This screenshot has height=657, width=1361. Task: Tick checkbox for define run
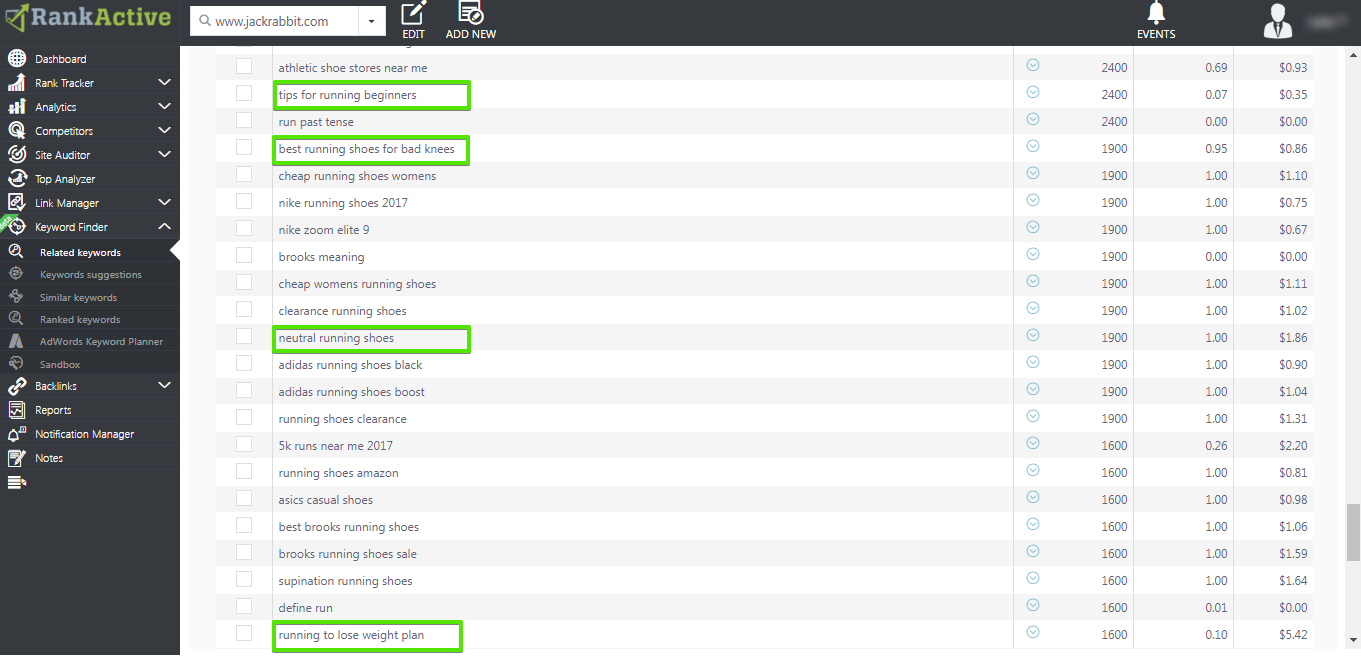(244, 607)
